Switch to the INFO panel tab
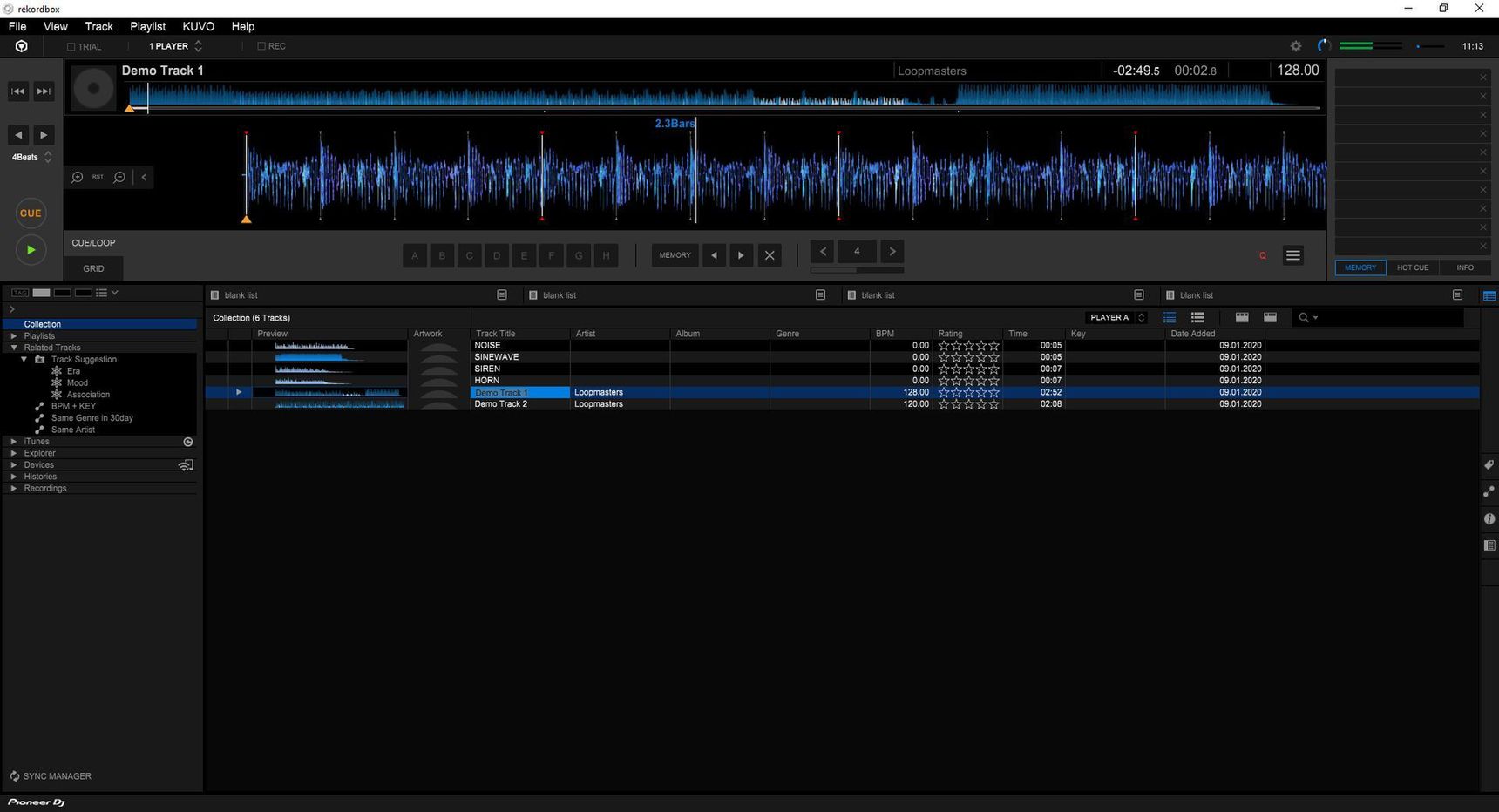Image resolution: width=1499 pixels, height=812 pixels. (1465, 267)
